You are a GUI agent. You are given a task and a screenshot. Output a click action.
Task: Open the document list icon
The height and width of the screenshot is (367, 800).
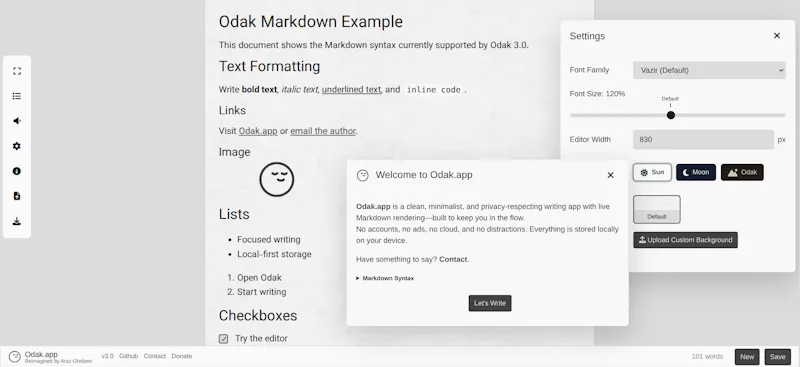pyautogui.click(x=17, y=96)
